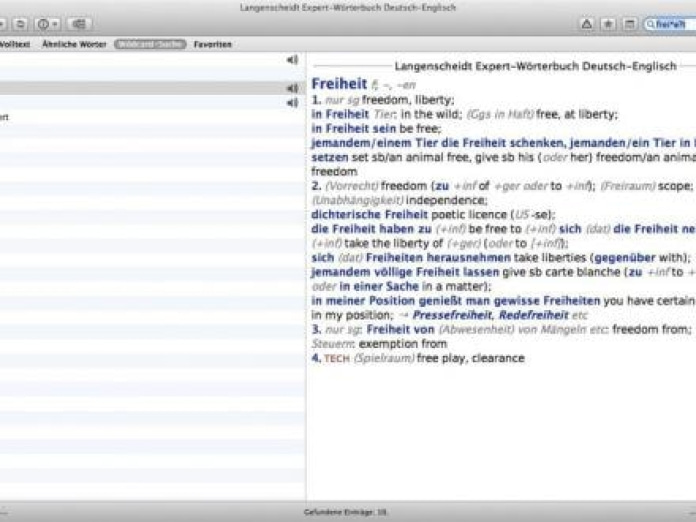This screenshot has height=522, width=696.
Task: Open the Favoriten tab
Action: click(x=213, y=44)
